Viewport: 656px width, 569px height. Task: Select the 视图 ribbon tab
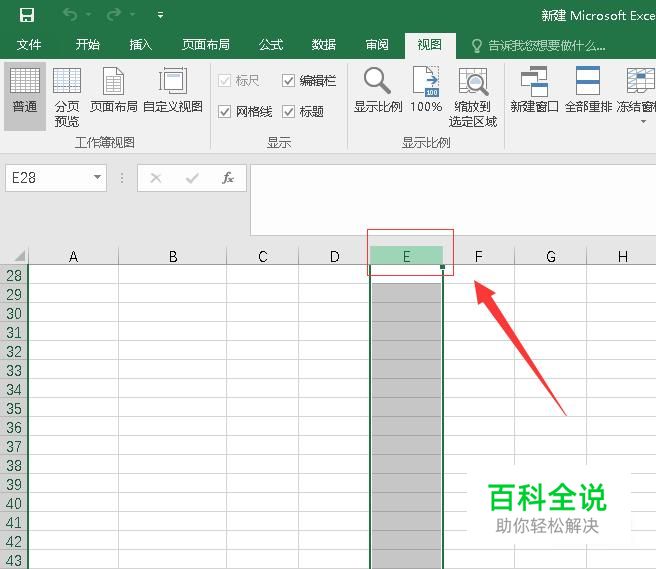pos(430,45)
